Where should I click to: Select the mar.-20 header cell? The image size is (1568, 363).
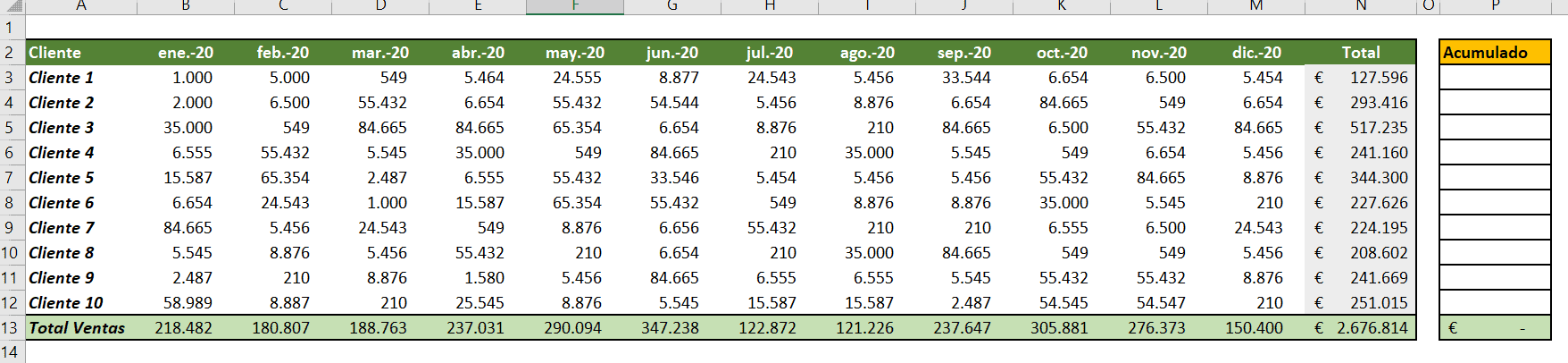click(380, 52)
